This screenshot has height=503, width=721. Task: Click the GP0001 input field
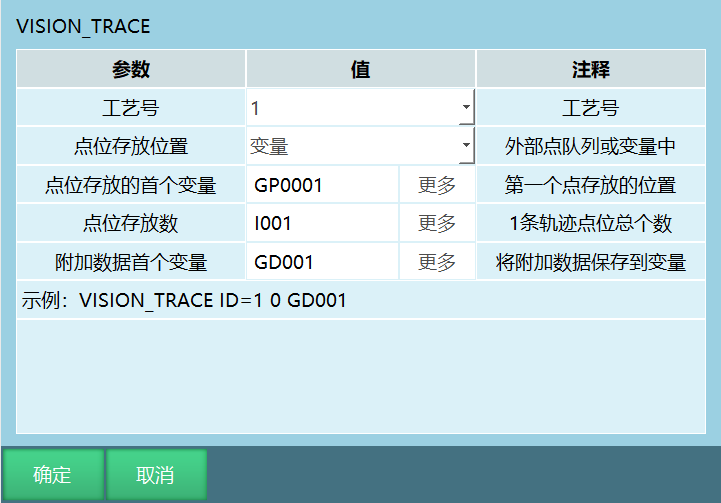(x=323, y=185)
